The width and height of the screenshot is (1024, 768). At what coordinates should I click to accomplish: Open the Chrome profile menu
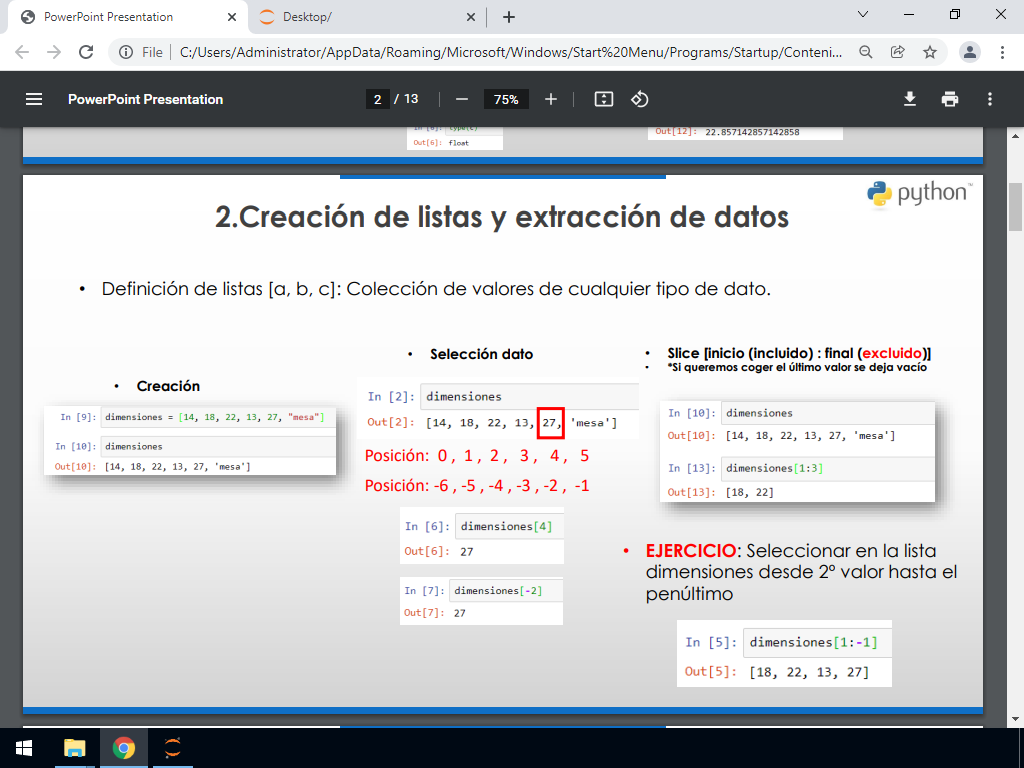coord(970,52)
